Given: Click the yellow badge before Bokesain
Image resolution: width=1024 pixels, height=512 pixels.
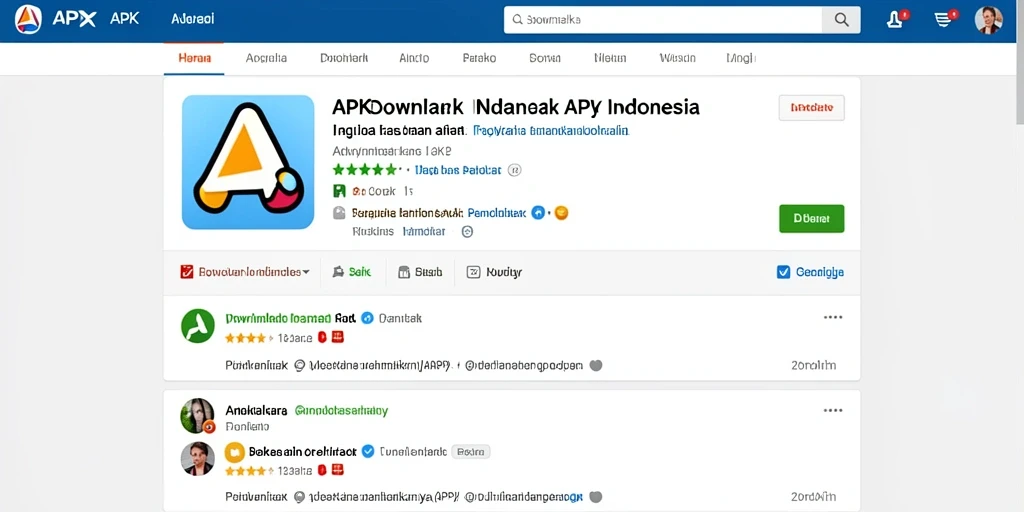Looking at the screenshot, I should [234, 451].
